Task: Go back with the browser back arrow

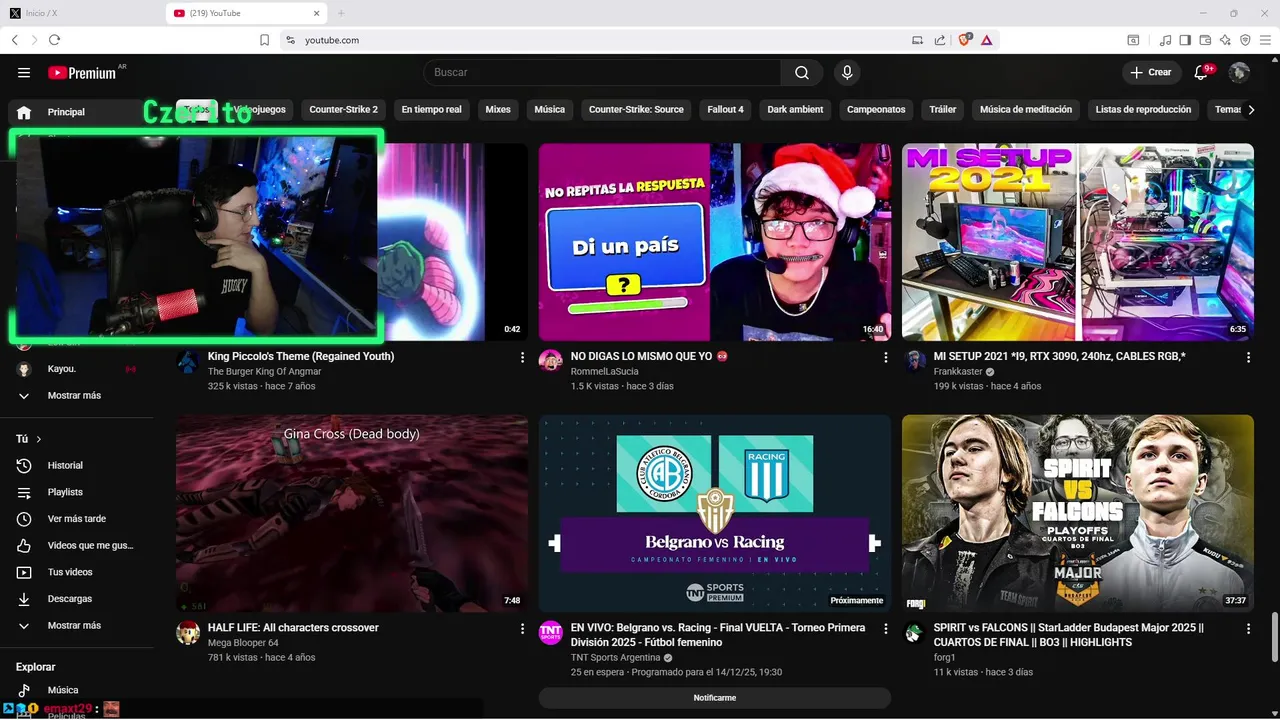Action: (15, 40)
